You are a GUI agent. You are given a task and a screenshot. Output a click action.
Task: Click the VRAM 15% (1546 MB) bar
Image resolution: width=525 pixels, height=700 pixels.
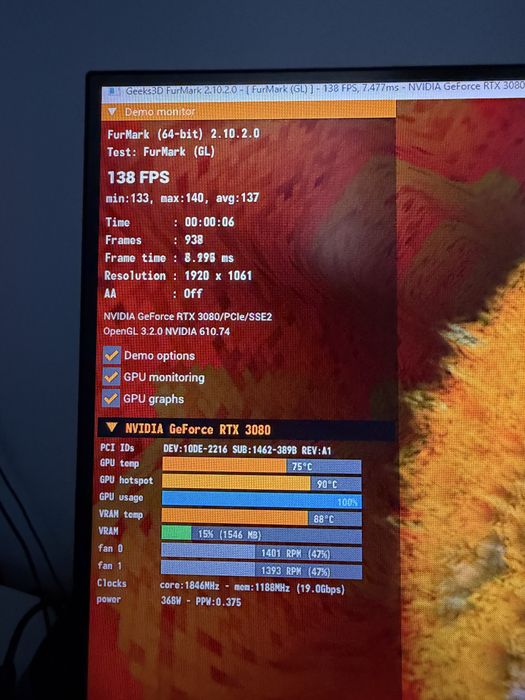coord(262,535)
